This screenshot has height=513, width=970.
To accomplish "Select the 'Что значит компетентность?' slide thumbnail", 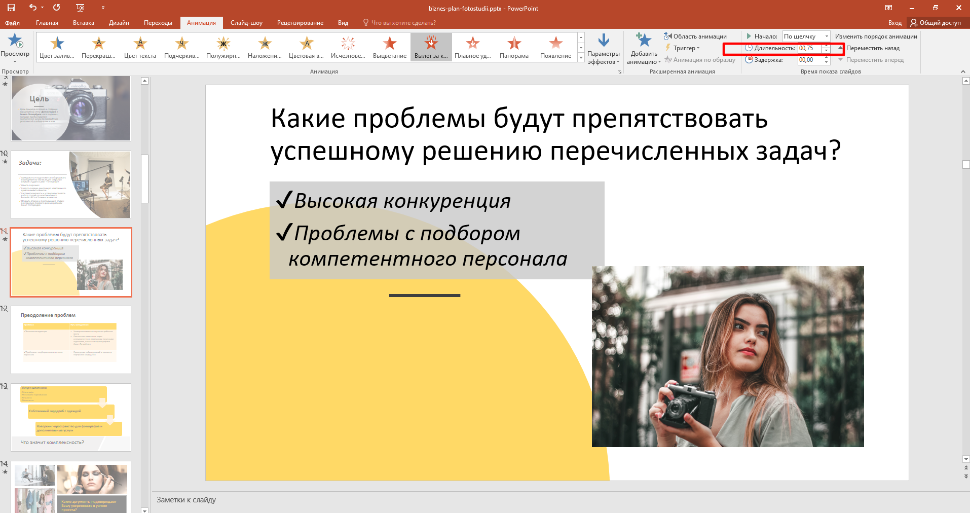I will [71, 418].
